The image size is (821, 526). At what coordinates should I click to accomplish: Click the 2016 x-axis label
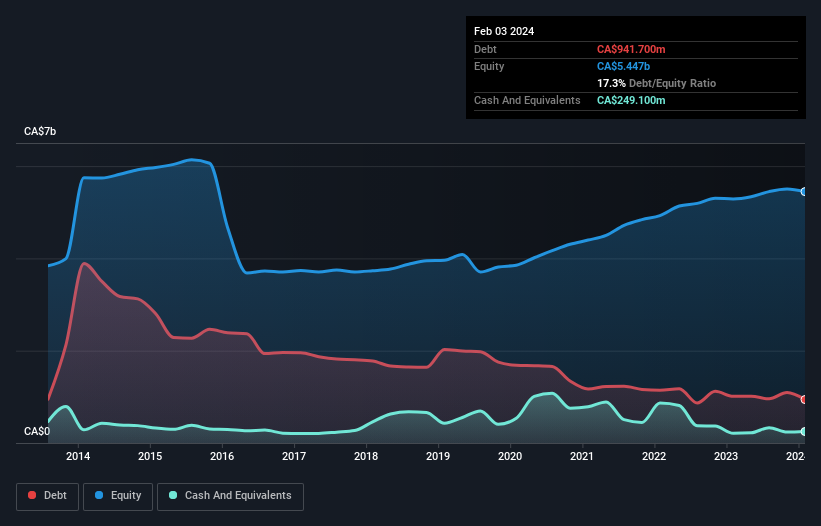pyautogui.click(x=222, y=456)
